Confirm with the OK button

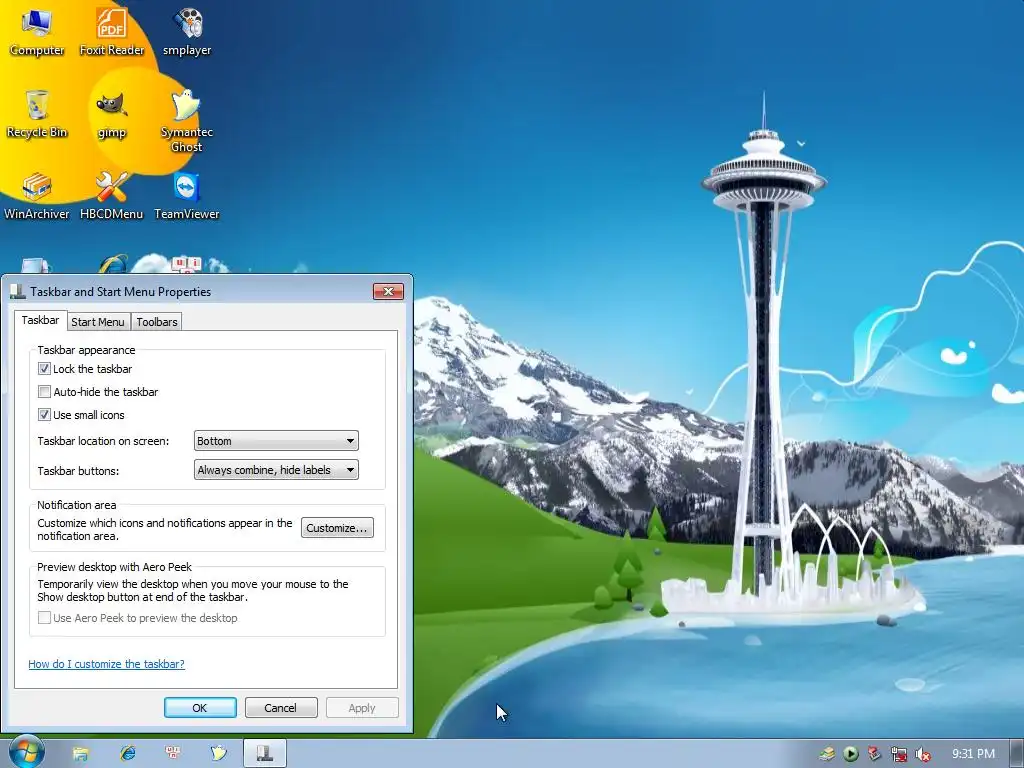pyautogui.click(x=200, y=708)
